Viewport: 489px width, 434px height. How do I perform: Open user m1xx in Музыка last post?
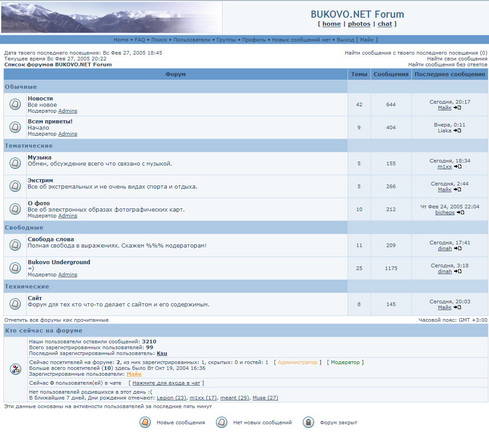445,167
